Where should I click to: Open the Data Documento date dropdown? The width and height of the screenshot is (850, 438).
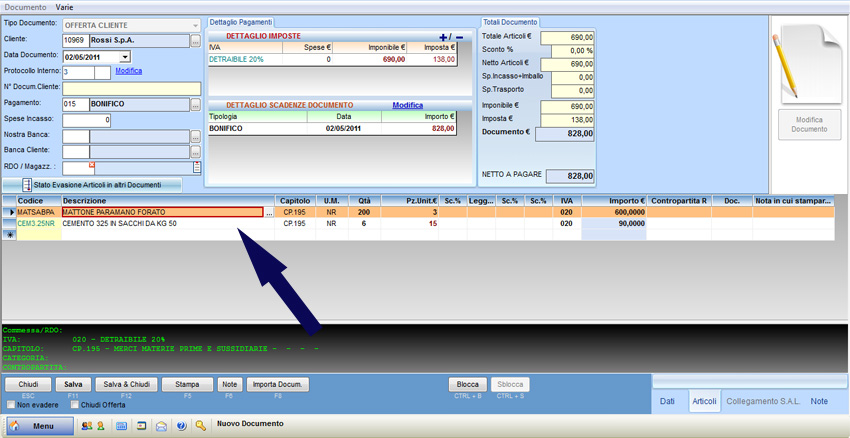[125, 57]
